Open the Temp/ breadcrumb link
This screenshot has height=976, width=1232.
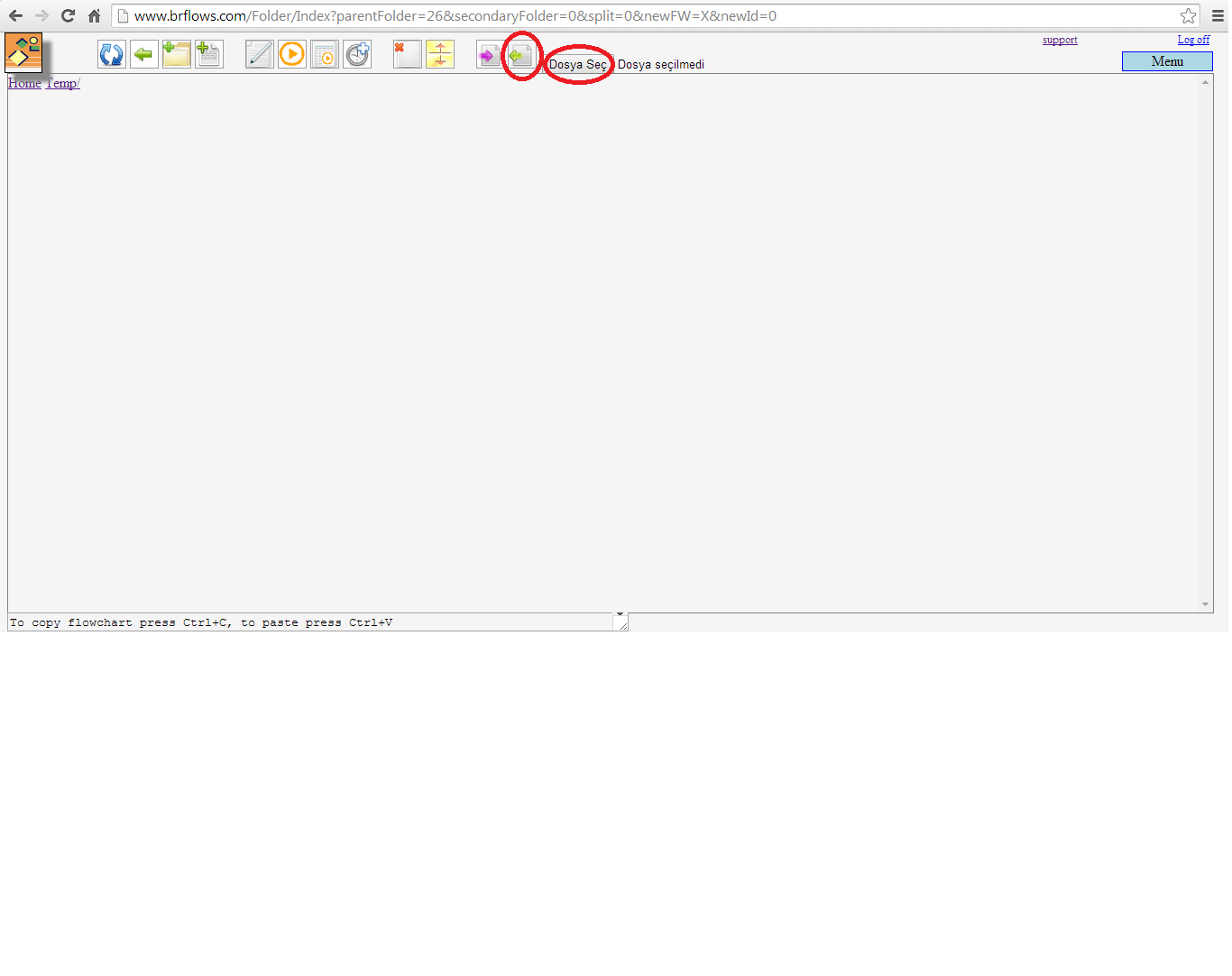[x=62, y=83]
